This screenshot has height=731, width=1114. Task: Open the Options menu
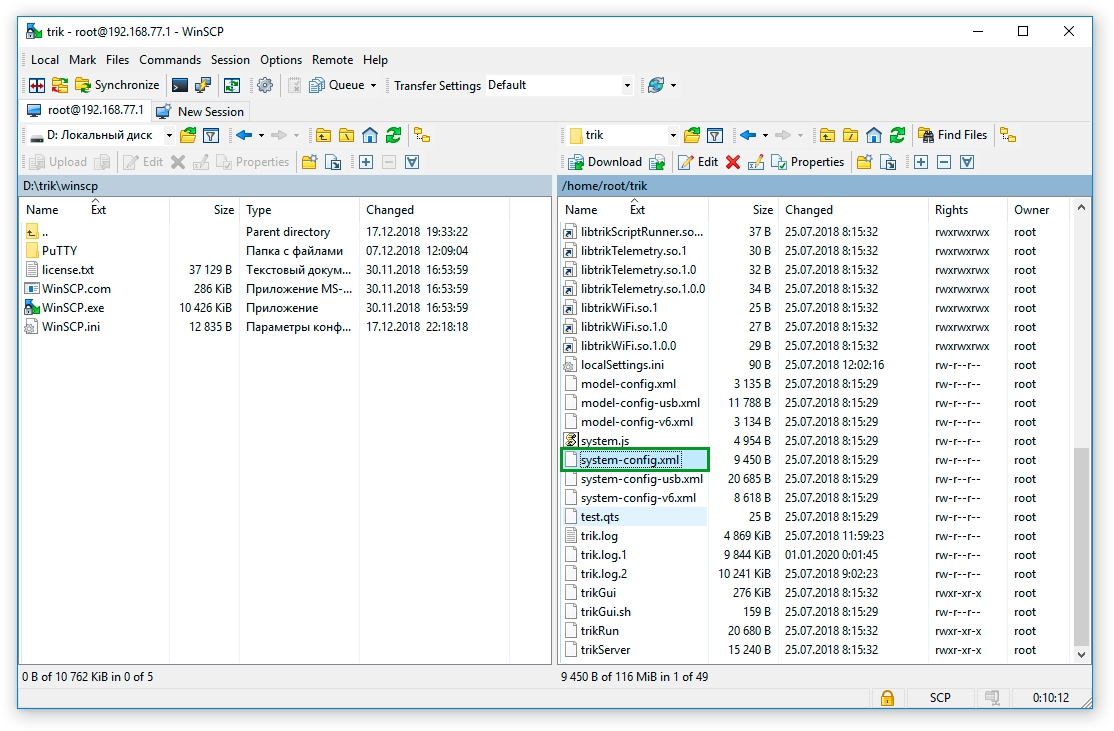click(x=281, y=60)
